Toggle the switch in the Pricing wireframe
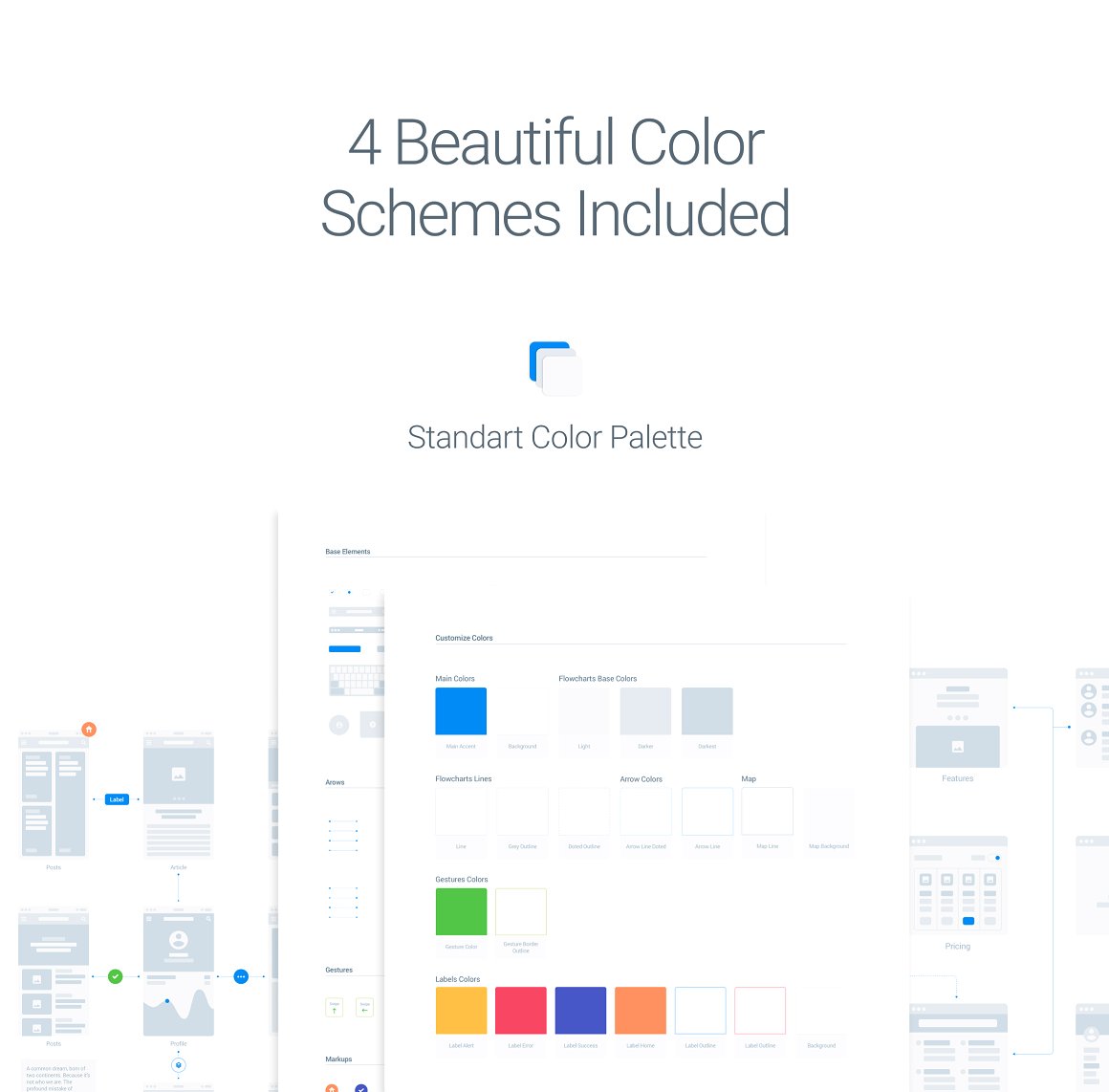This screenshot has height=1092, width=1109. pos(995,858)
